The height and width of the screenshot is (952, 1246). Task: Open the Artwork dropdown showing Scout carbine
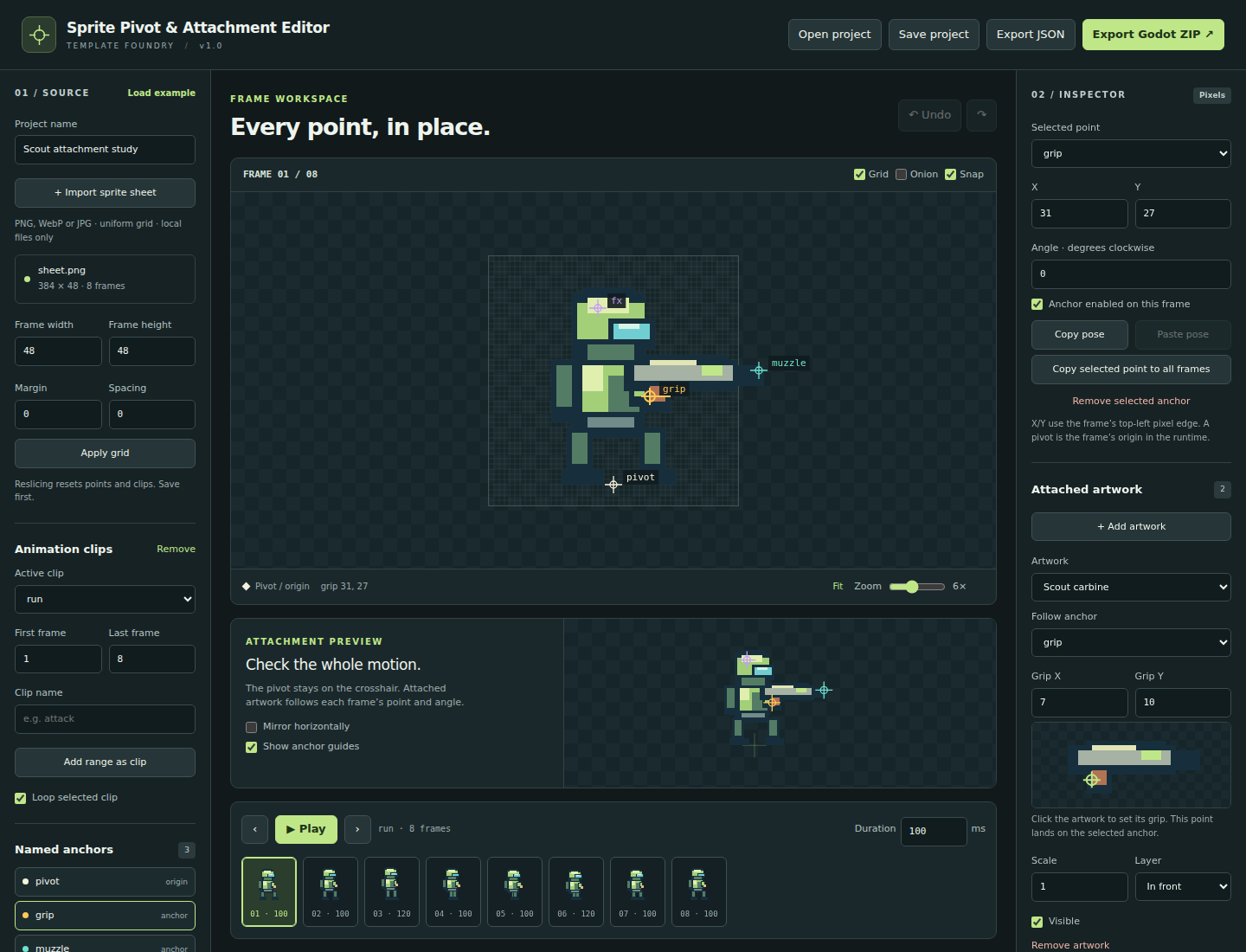(x=1131, y=587)
